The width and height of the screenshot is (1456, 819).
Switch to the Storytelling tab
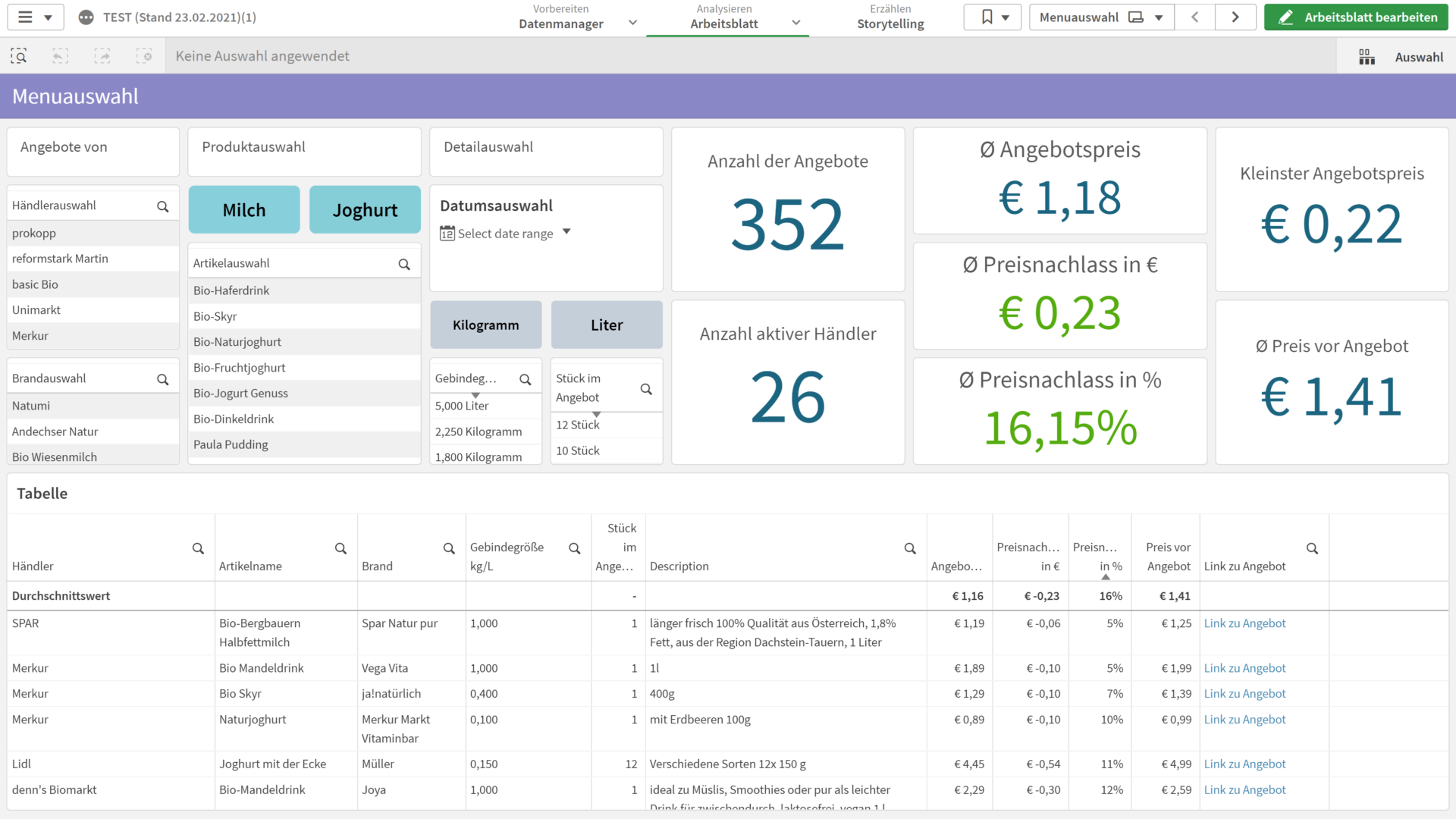[x=890, y=17]
